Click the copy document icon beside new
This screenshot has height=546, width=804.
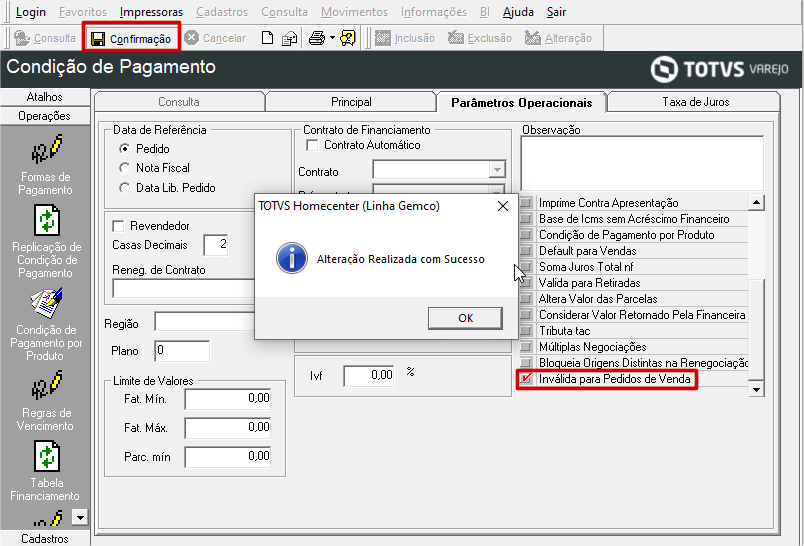pos(290,38)
